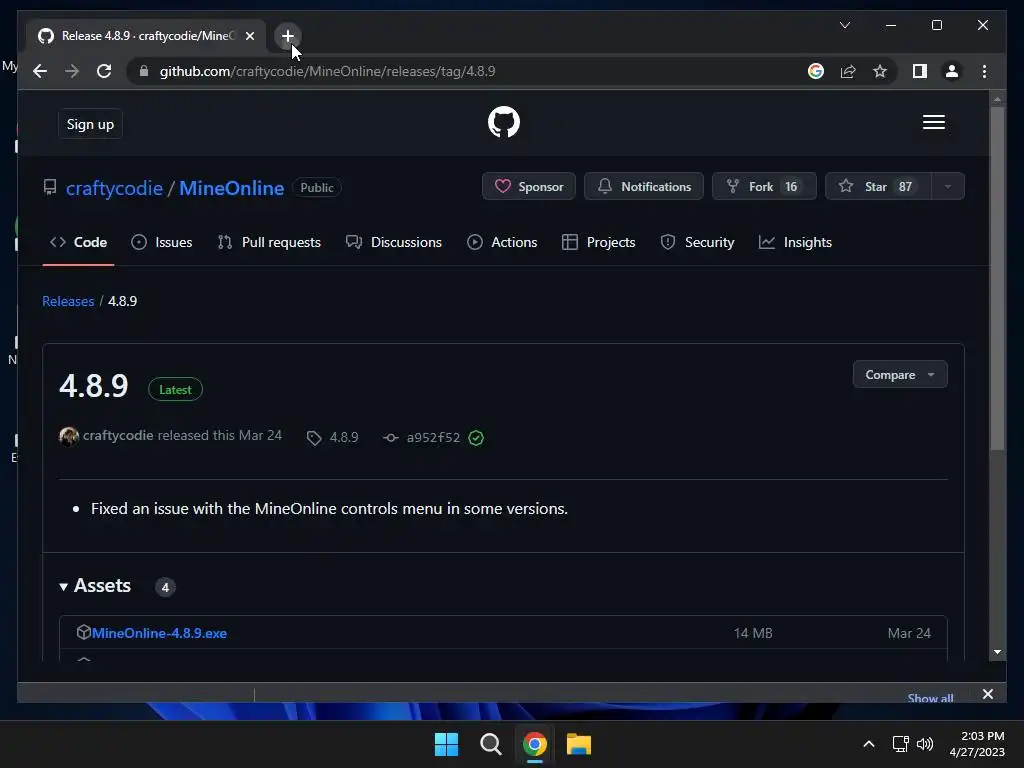Click the address bar URL
Screen dimensions: 1024x768
tap(327, 71)
